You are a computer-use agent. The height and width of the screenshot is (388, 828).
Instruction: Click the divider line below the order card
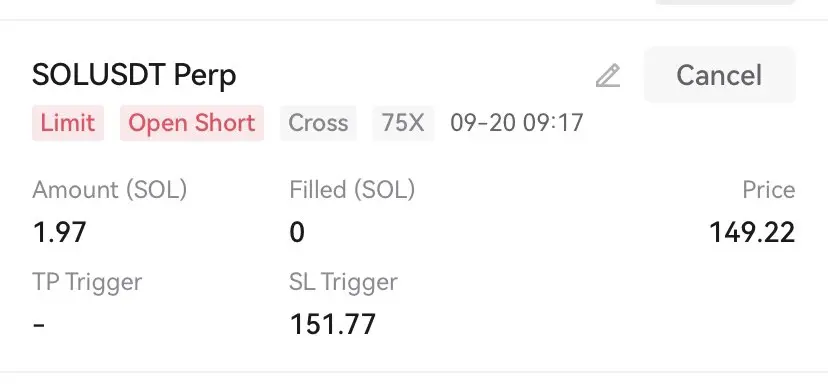414,372
